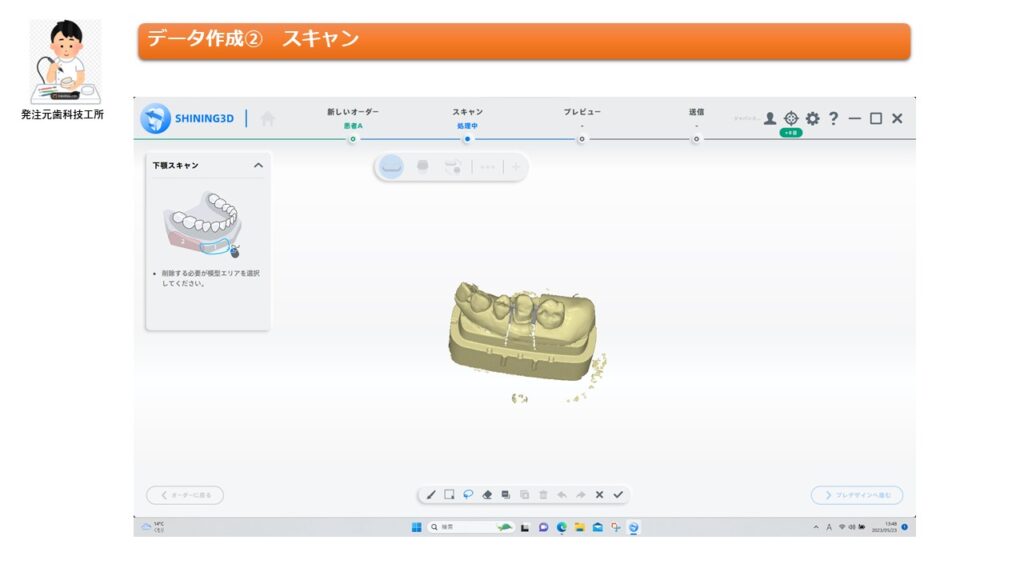Toggle the lower jaw scan mode
The image size is (1024, 576).
click(391, 167)
